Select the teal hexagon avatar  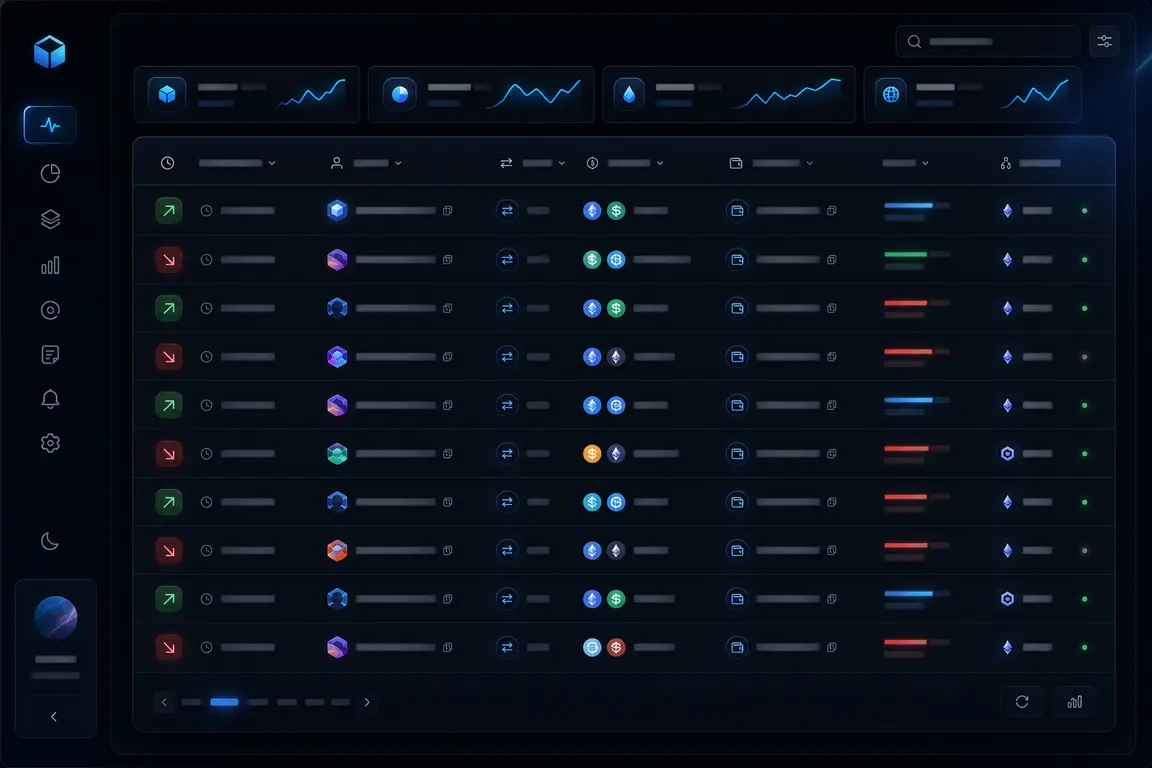[337, 453]
